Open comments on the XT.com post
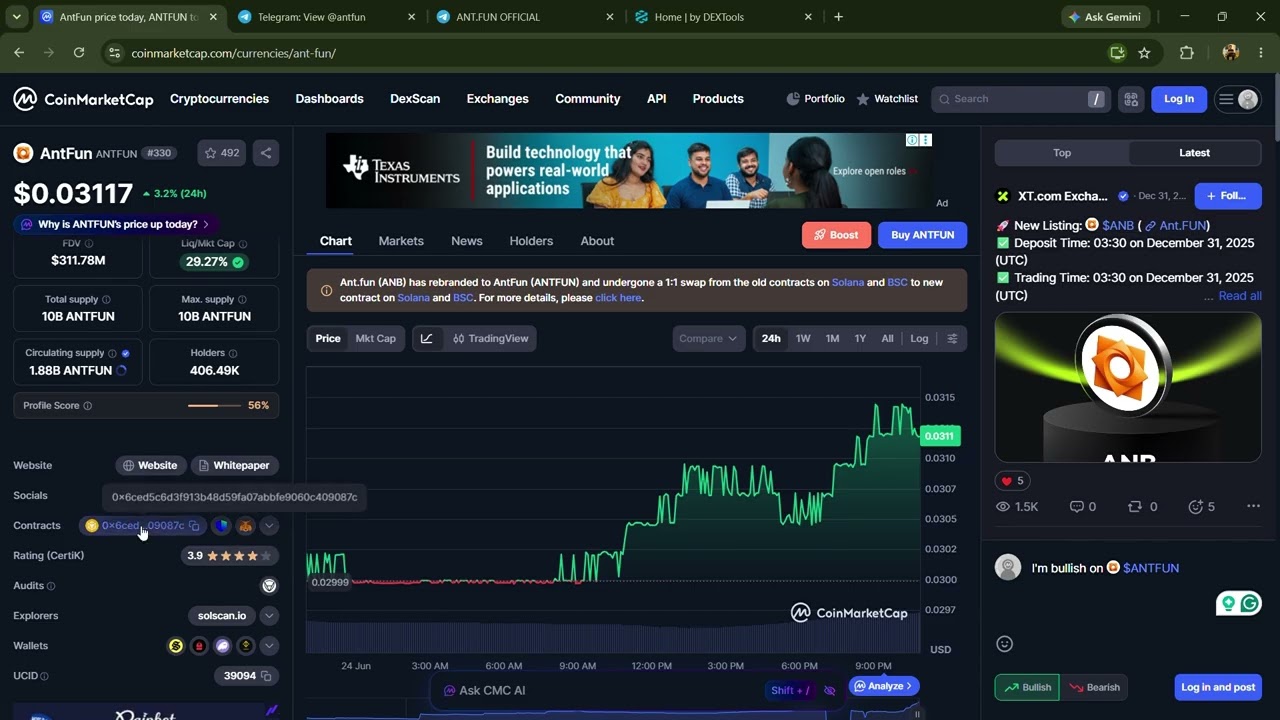This screenshot has height=720, width=1280. [1082, 507]
